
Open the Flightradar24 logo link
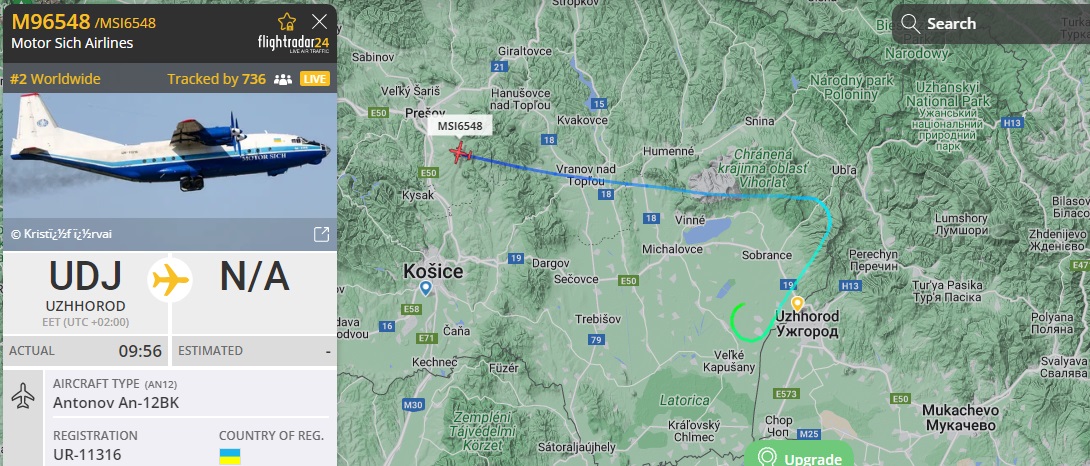point(293,43)
